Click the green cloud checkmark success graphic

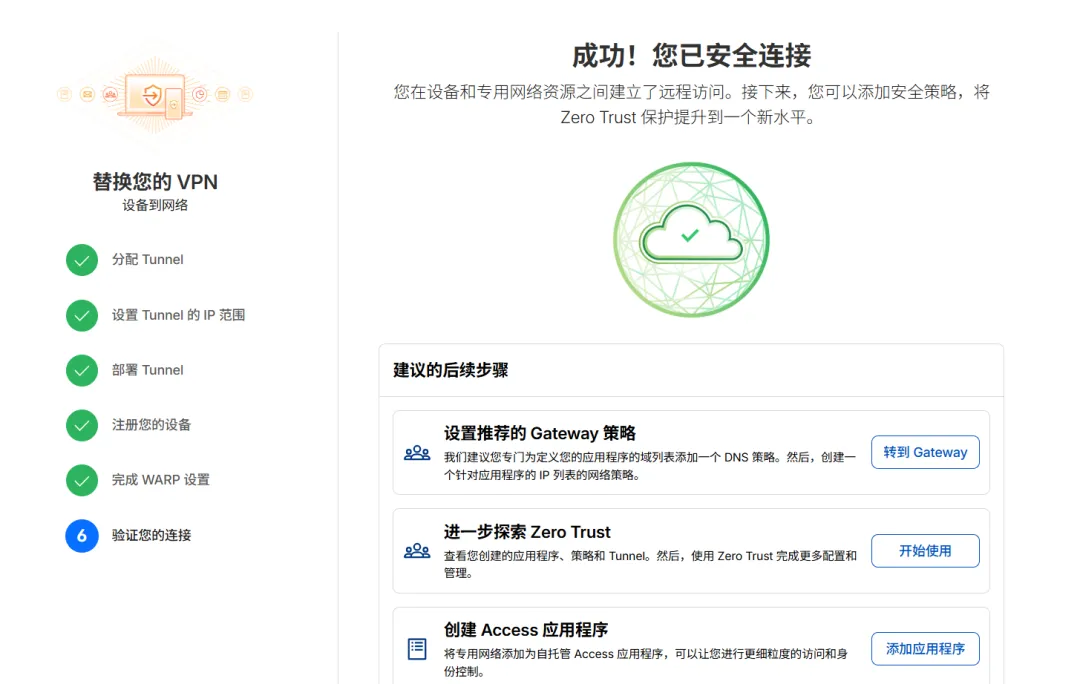click(x=691, y=240)
